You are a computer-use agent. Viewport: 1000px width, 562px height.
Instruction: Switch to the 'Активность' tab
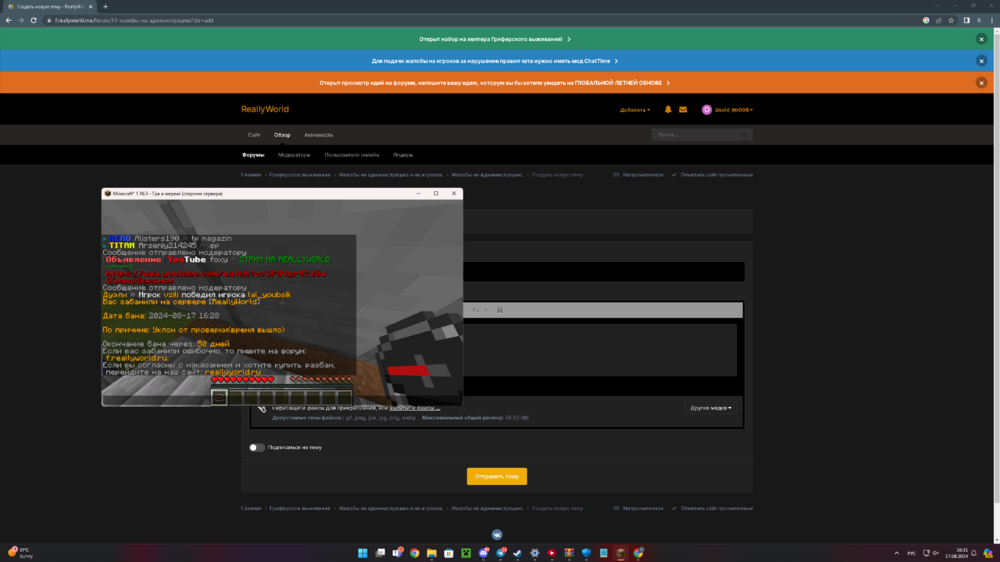pyautogui.click(x=318, y=135)
